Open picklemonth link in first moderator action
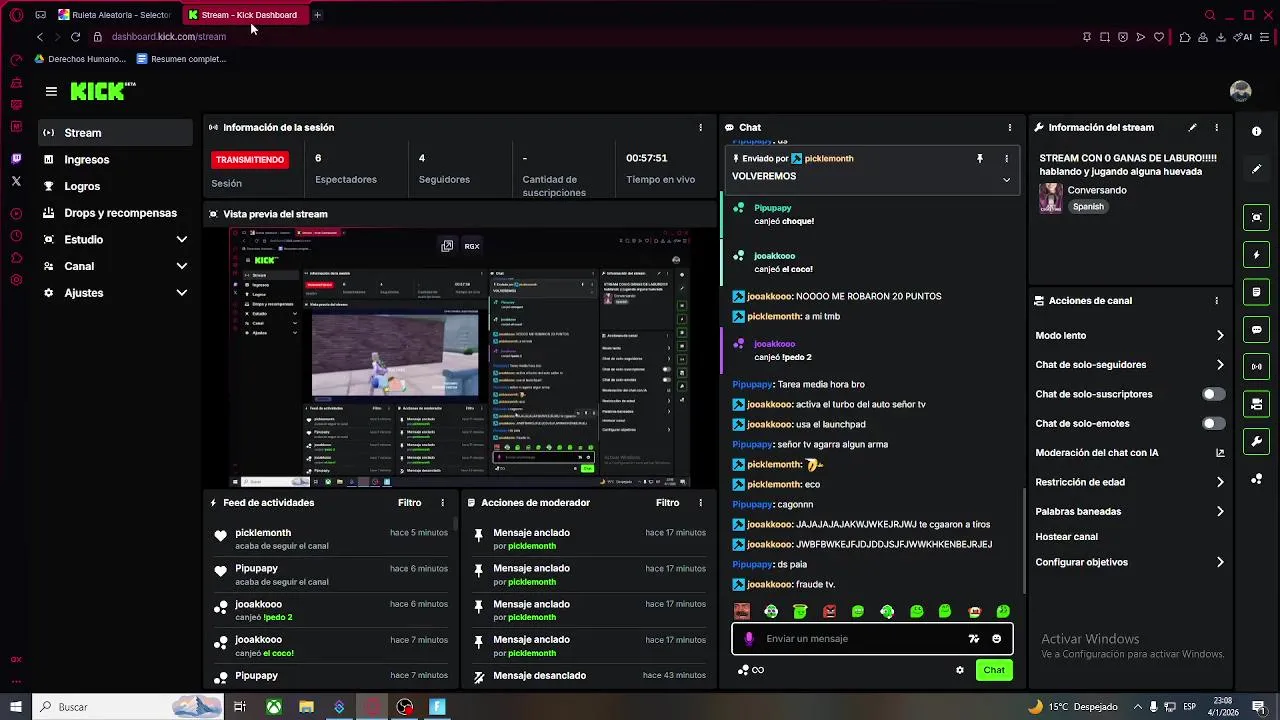Viewport: 1280px width, 720px height. [x=531, y=546]
